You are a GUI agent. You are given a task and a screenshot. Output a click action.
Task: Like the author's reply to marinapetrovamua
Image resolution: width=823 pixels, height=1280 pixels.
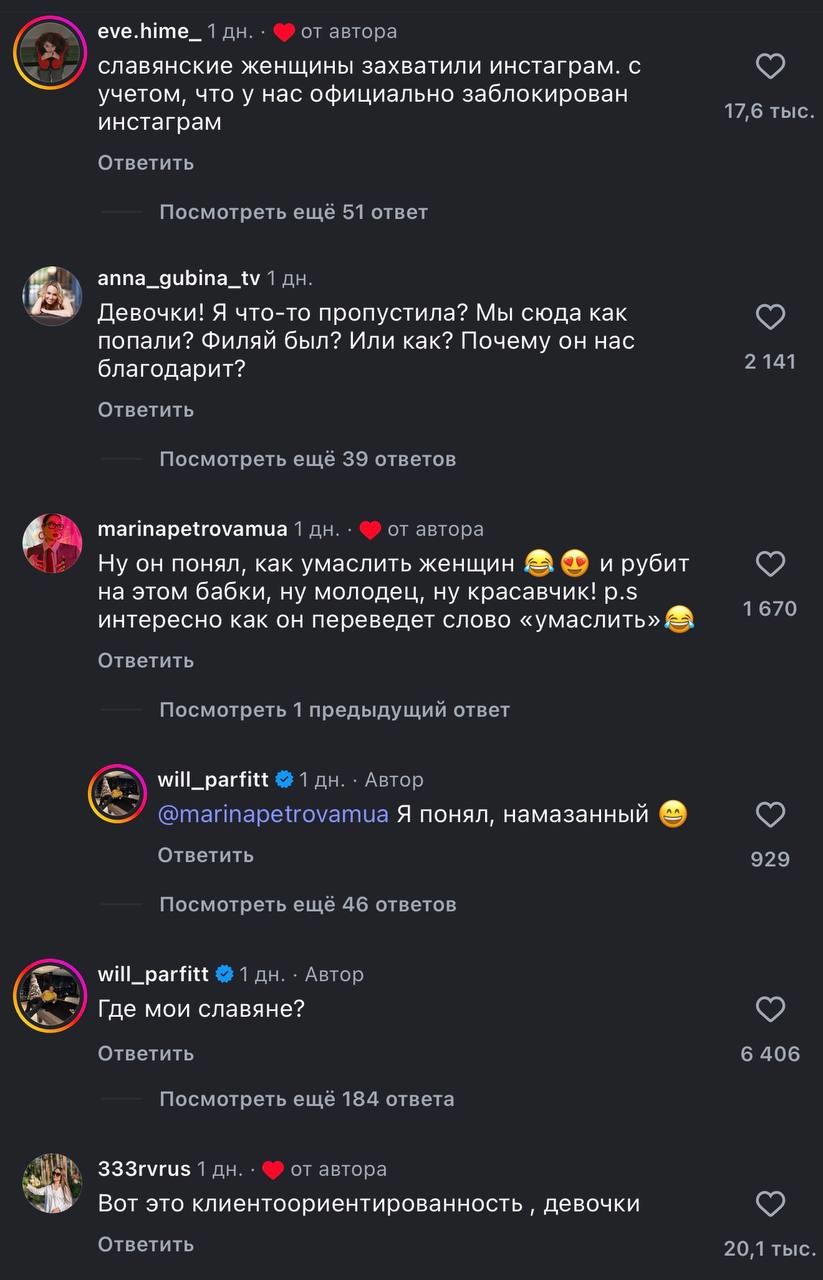pyautogui.click(x=770, y=814)
